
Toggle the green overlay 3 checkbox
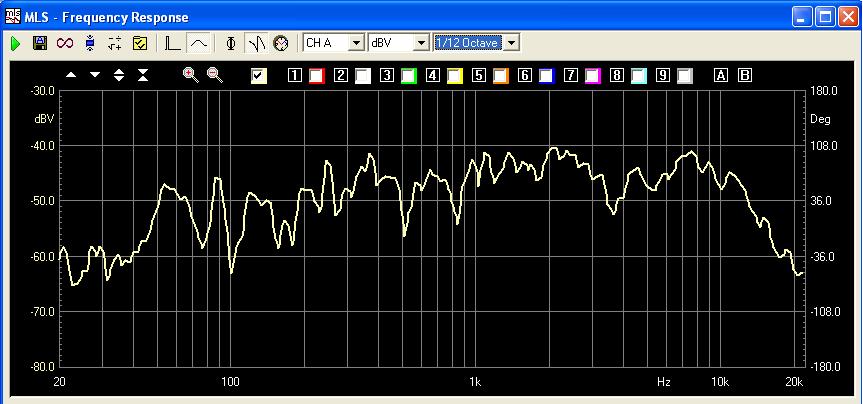(409, 76)
